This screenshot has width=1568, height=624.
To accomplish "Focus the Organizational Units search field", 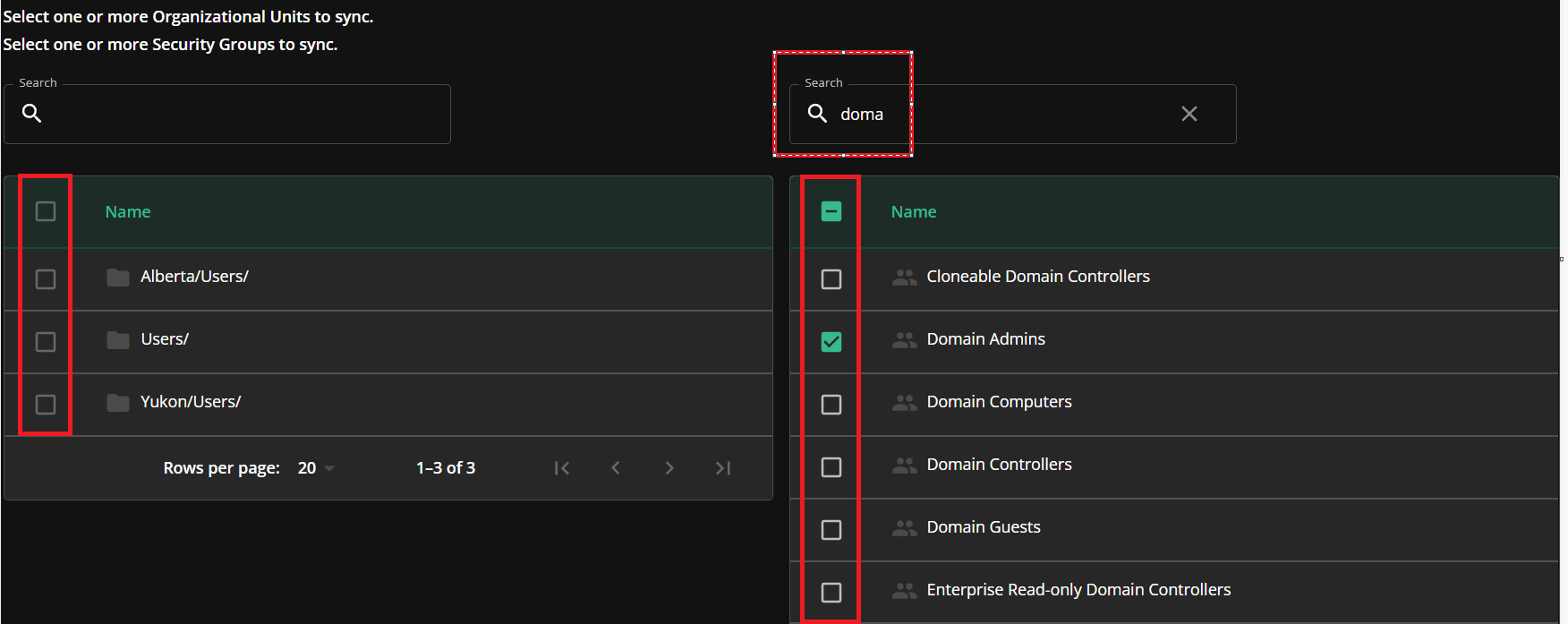I will pos(227,114).
